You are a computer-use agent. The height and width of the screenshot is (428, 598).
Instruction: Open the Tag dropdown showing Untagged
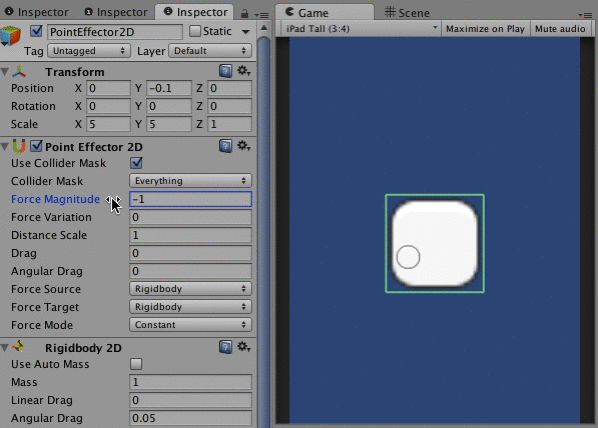[x=89, y=51]
